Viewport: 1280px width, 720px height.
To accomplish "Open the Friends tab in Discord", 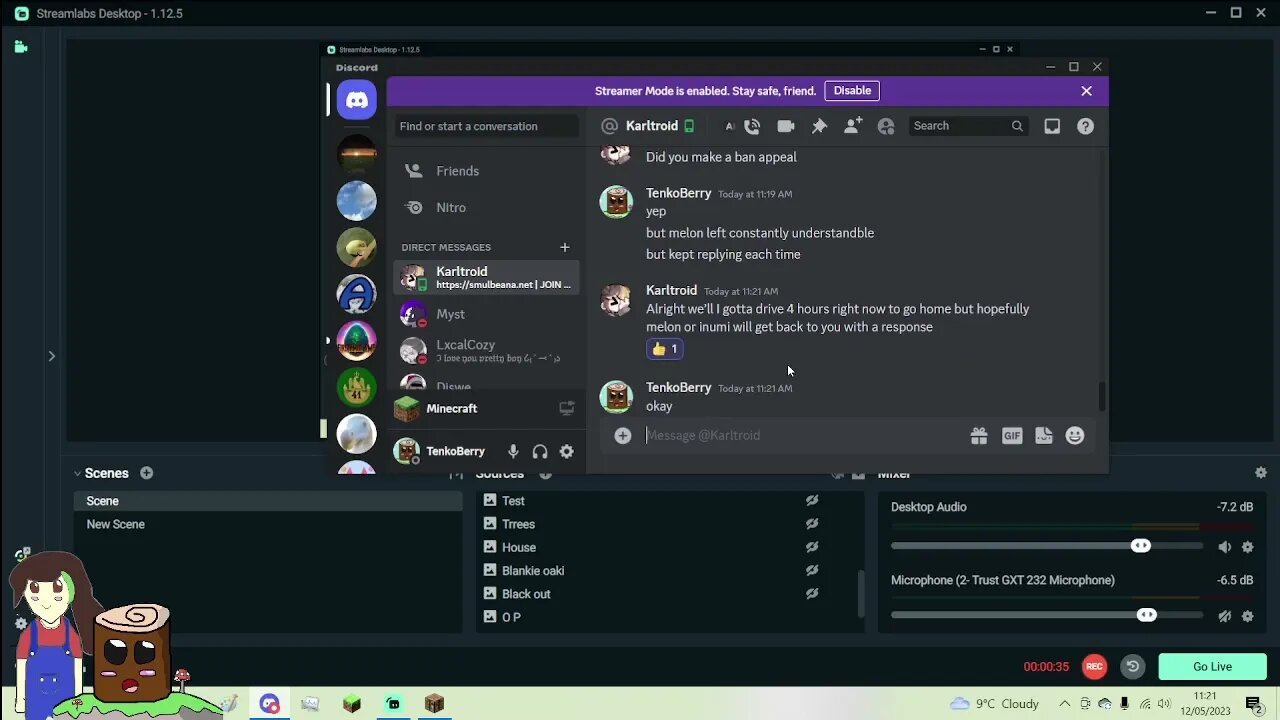I will point(485,171).
